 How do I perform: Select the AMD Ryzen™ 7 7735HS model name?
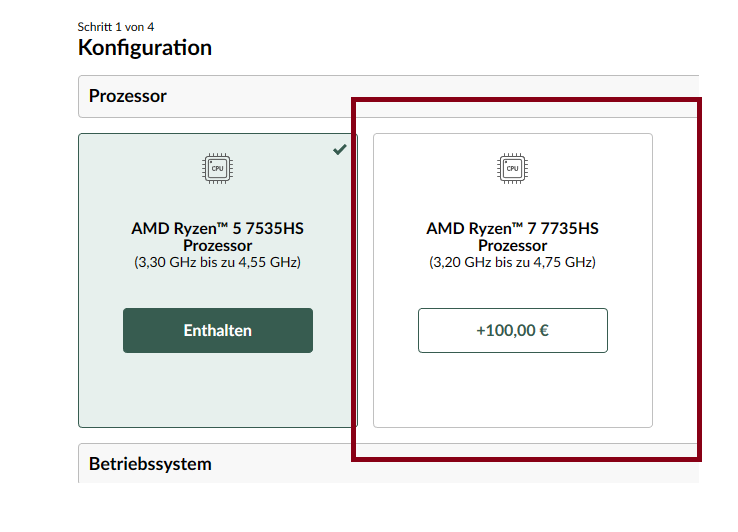[x=512, y=228]
